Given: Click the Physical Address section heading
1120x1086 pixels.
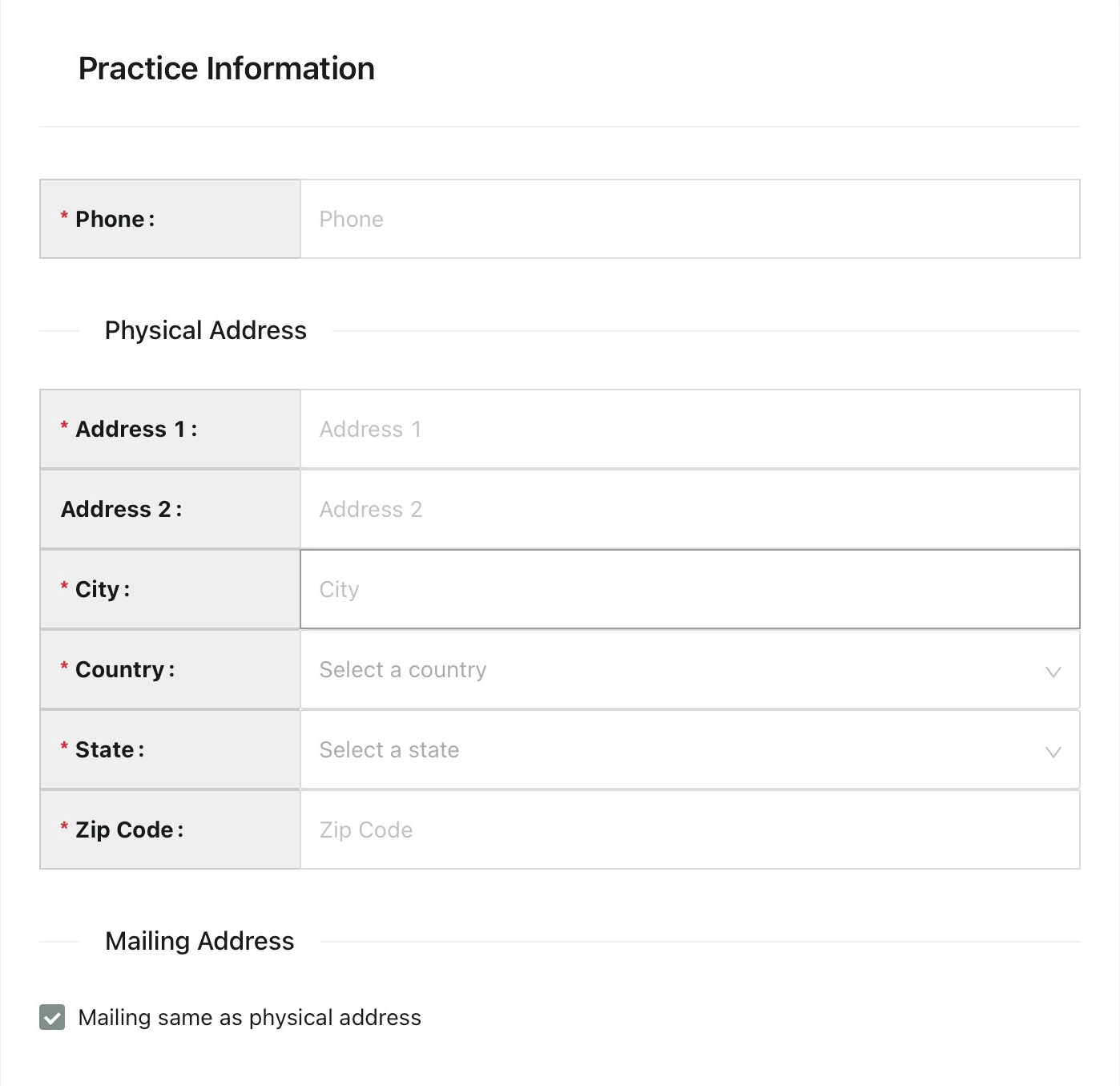Looking at the screenshot, I should pyautogui.click(x=205, y=330).
